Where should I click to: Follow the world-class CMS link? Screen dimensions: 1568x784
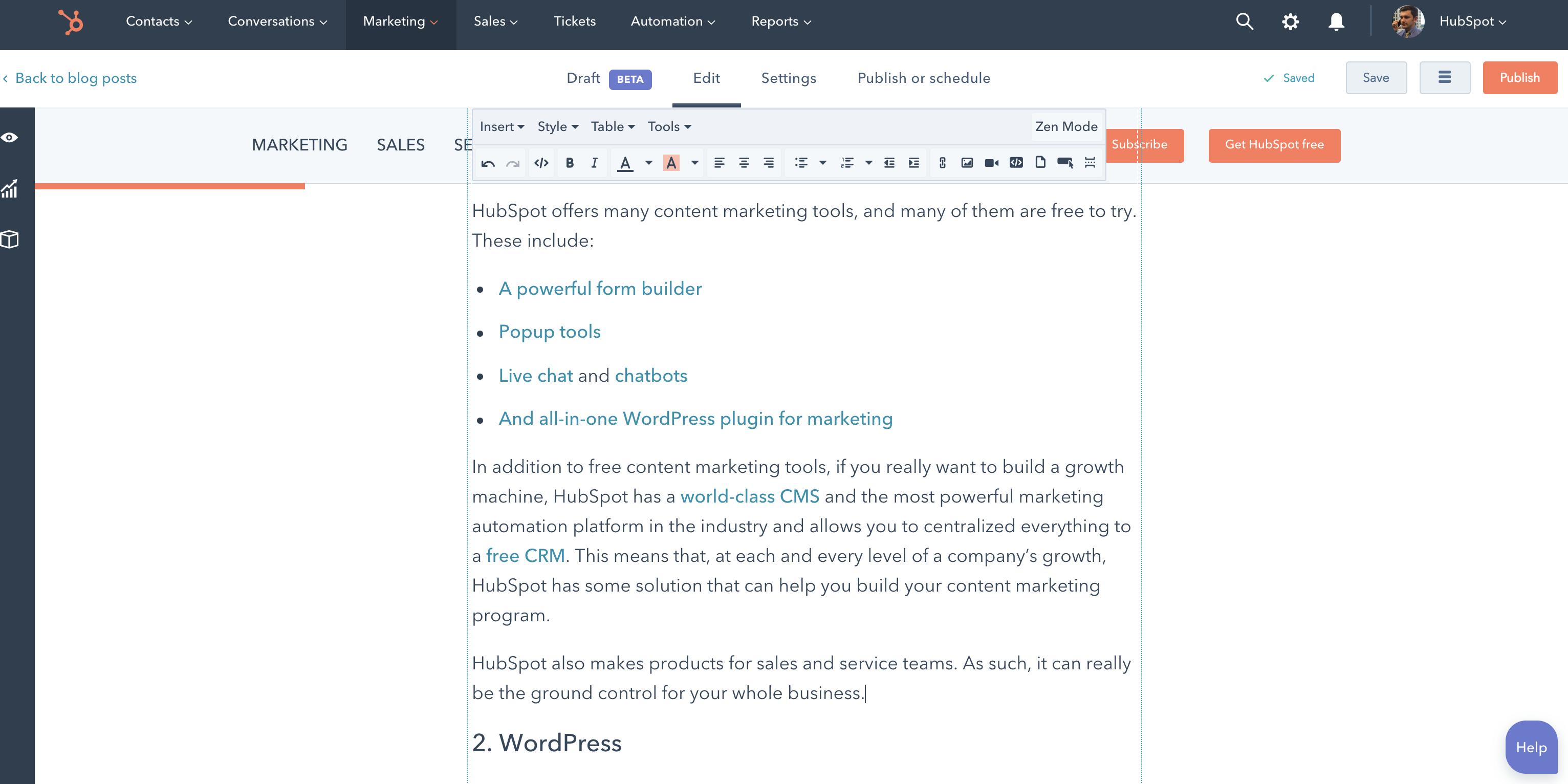tap(749, 497)
